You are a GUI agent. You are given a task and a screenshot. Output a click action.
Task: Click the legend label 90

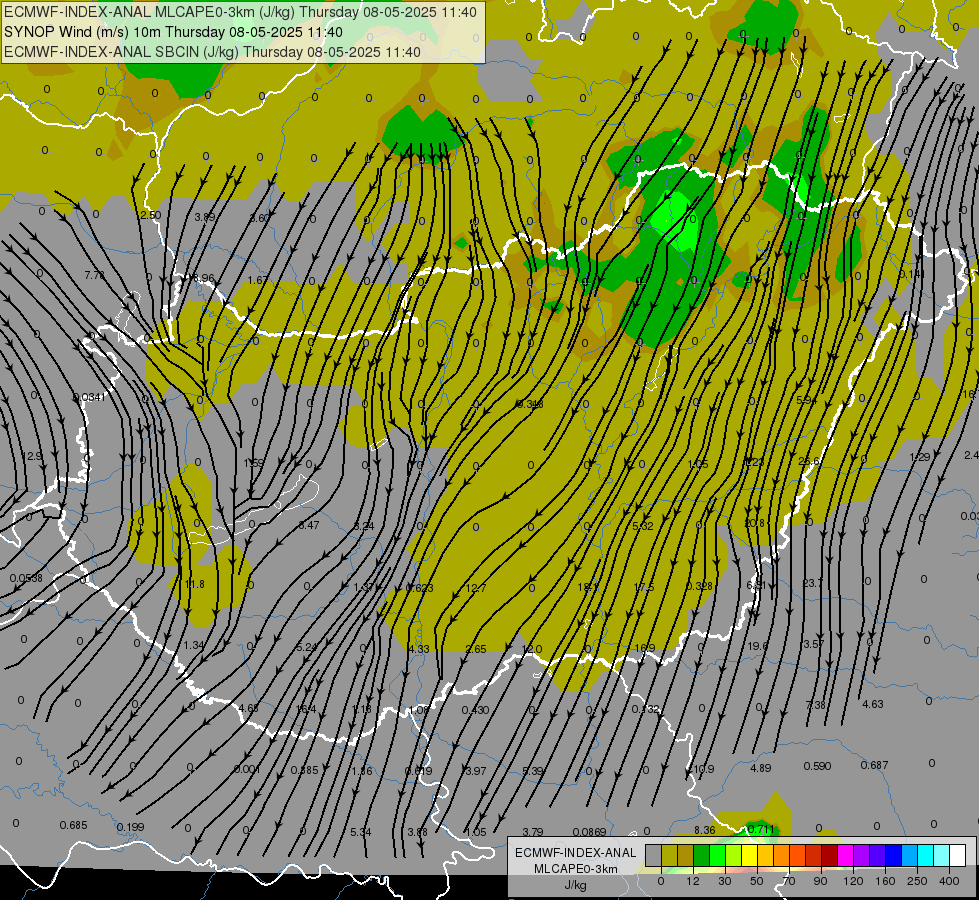[x=820, y=881]
